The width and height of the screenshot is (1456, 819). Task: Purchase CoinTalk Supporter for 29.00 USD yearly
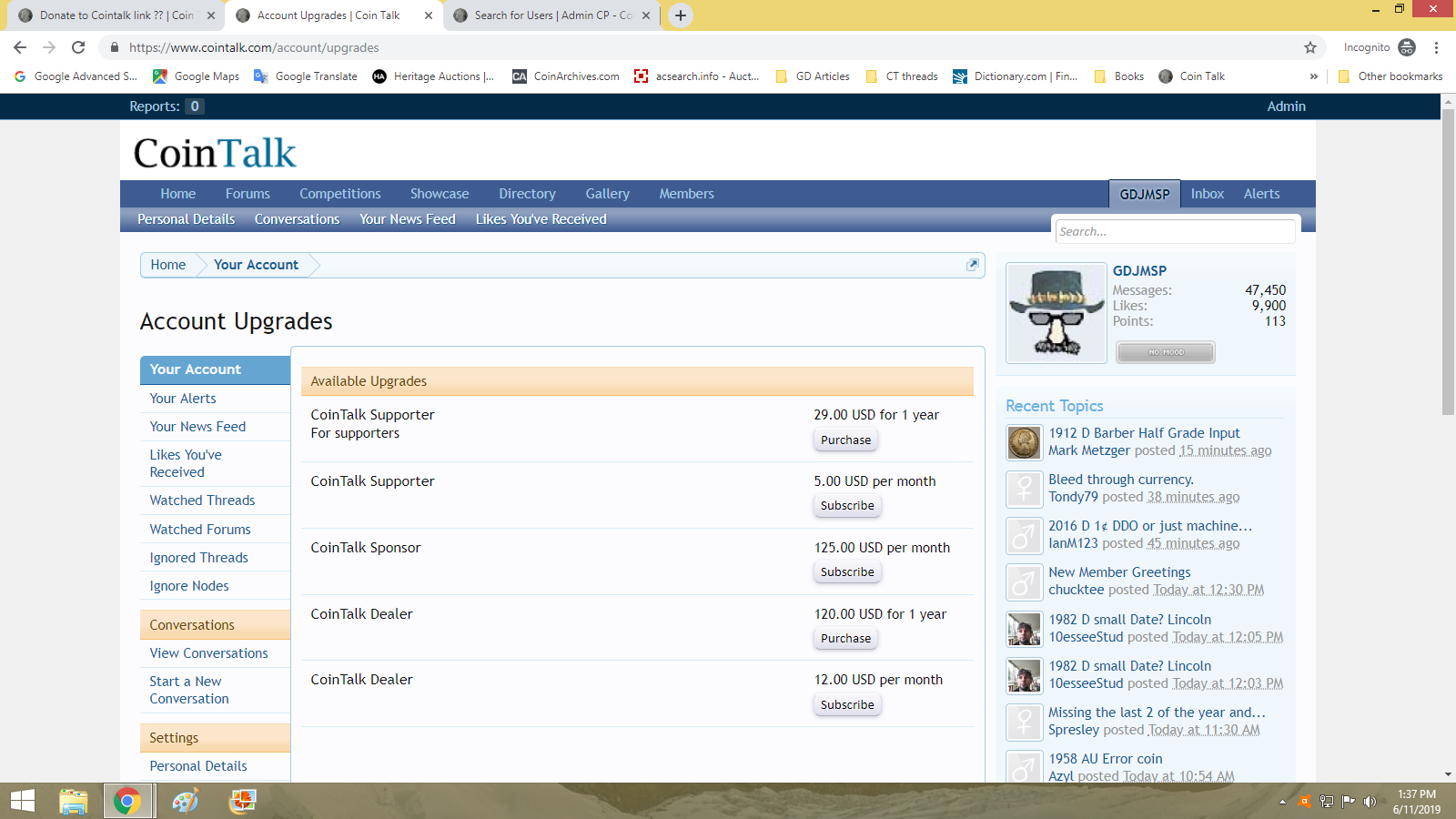(846, 440)
